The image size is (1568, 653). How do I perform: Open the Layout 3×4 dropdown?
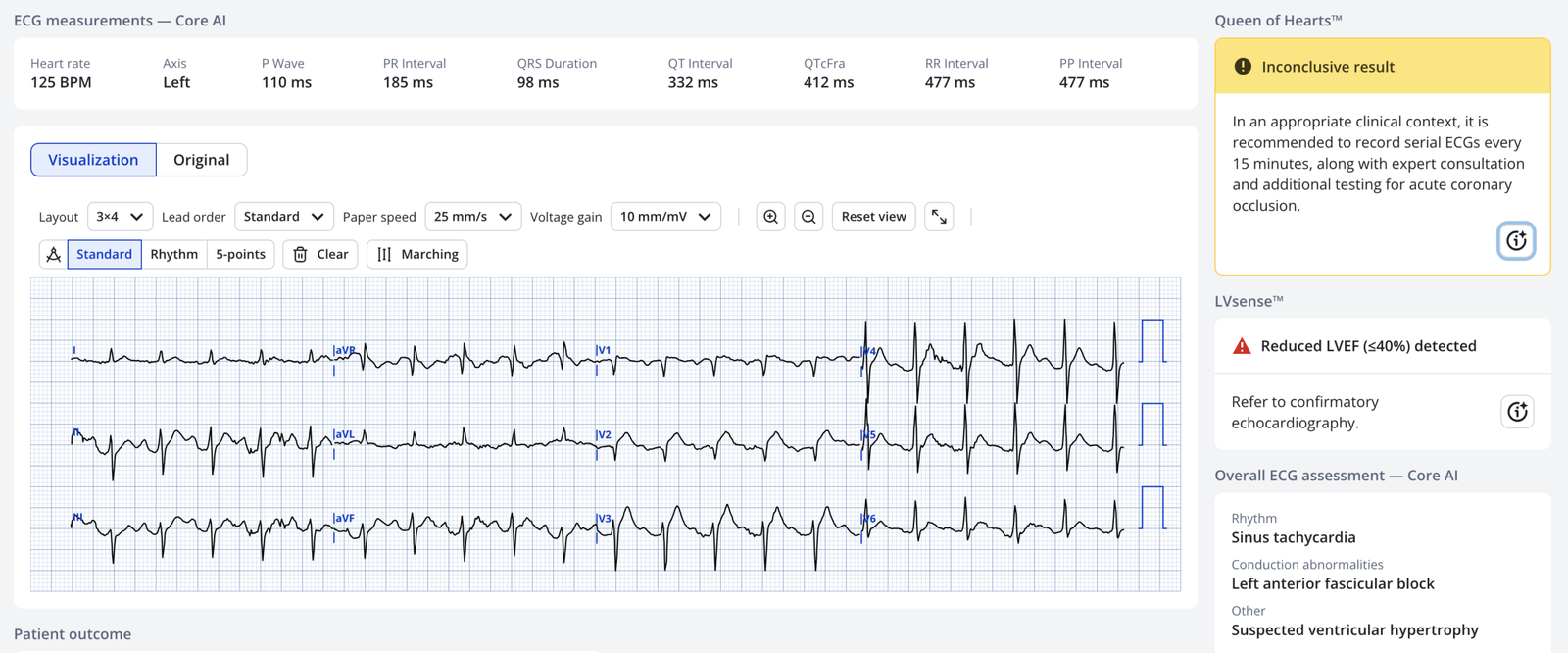tap(120, 217)
